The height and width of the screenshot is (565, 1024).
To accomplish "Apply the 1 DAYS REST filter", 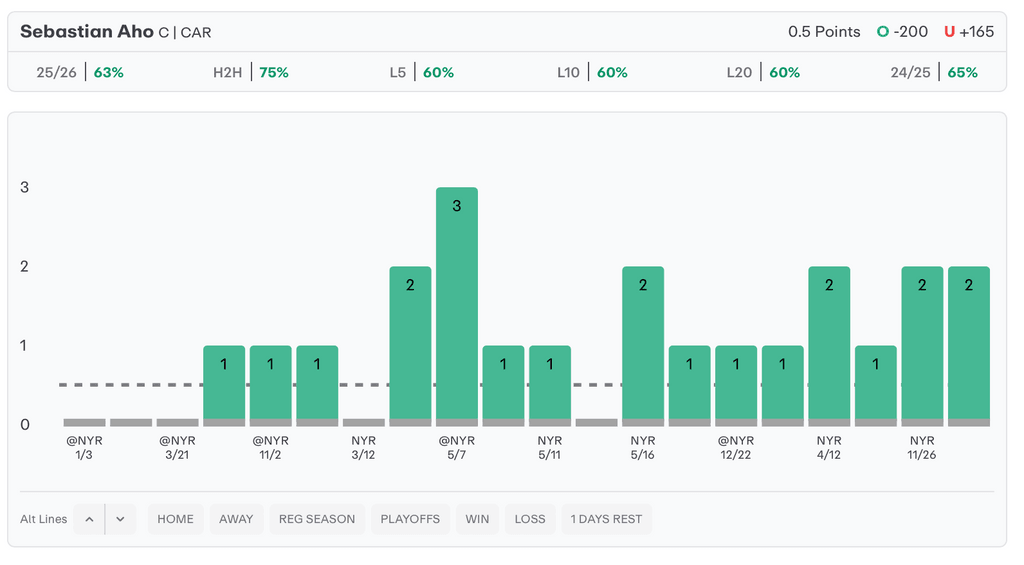I will 606,519.
